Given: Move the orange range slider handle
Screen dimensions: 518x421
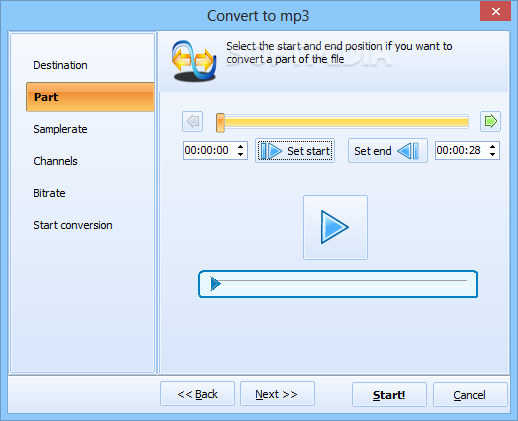Looking at the screenshot, I should point(220,123).
